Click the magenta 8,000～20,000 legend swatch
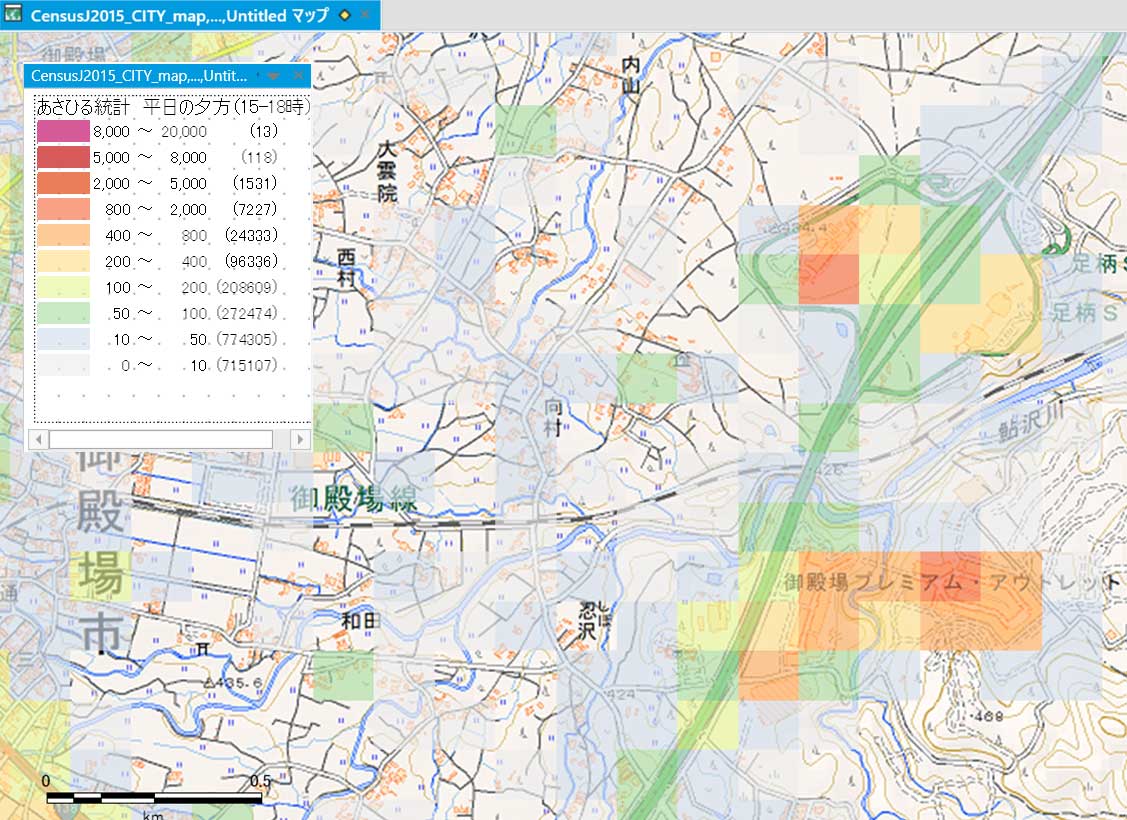This screenshot has height=820, width=1127. [63, 131]
